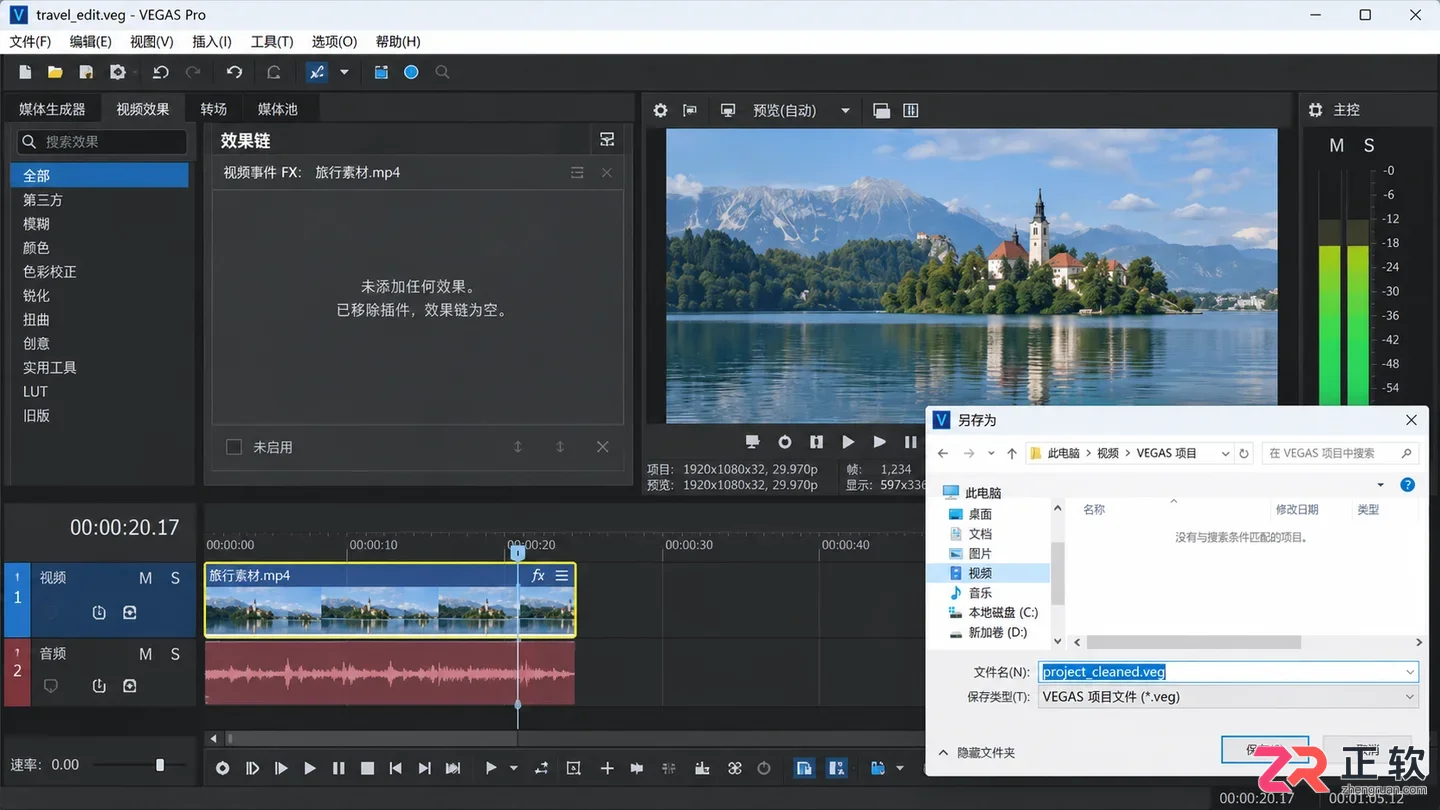Expand the address bar path dropdown
Screen dimensions: 1440x810
pos(1225,453)
